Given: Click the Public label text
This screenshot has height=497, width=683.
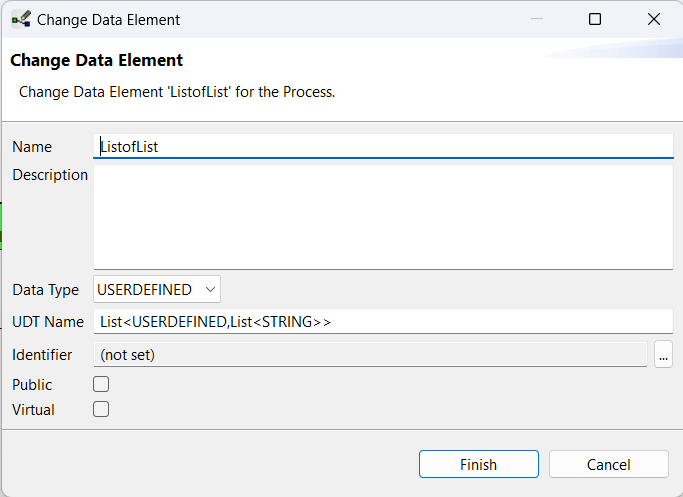Looking at the screenshot, I should (32, 385).
